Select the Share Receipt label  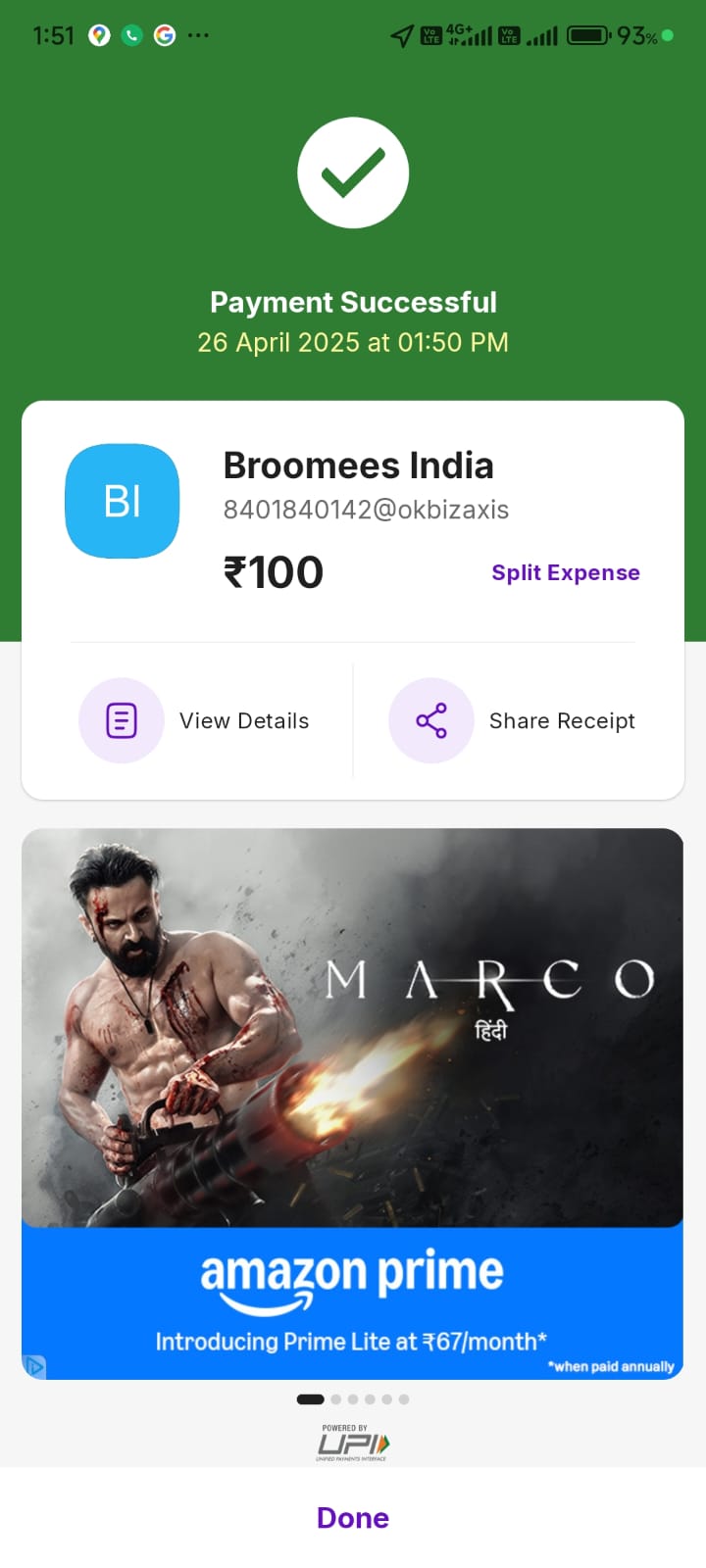pos(562,720)
